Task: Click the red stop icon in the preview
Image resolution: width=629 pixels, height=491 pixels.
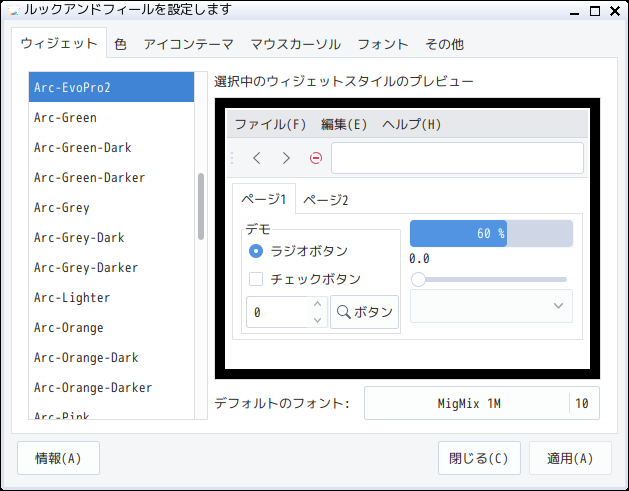Action: [316, 158]
